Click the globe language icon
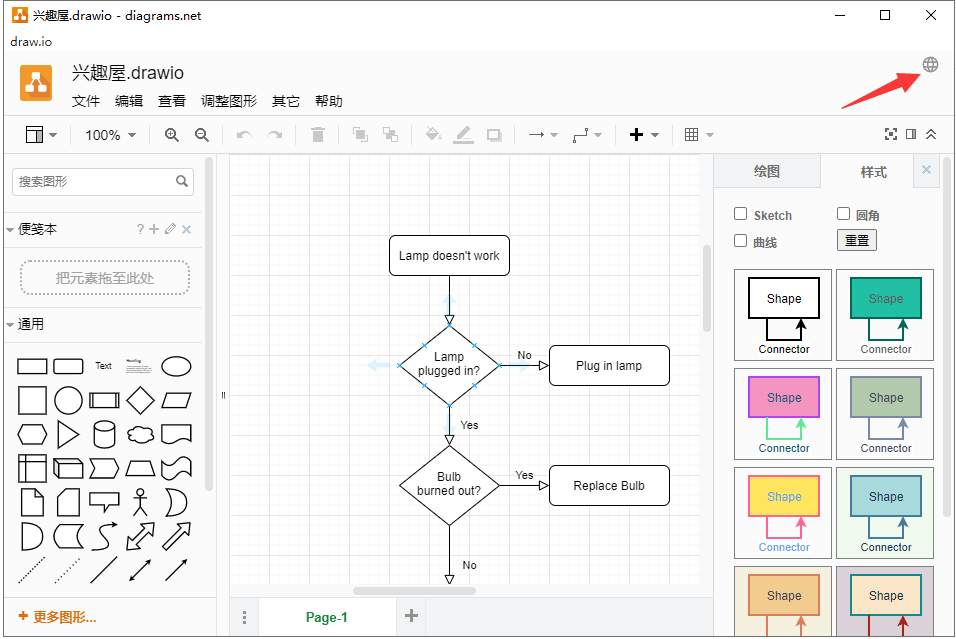Image resolution: width=956 pixels, height=639 pixels. click(x=930, y=65)
